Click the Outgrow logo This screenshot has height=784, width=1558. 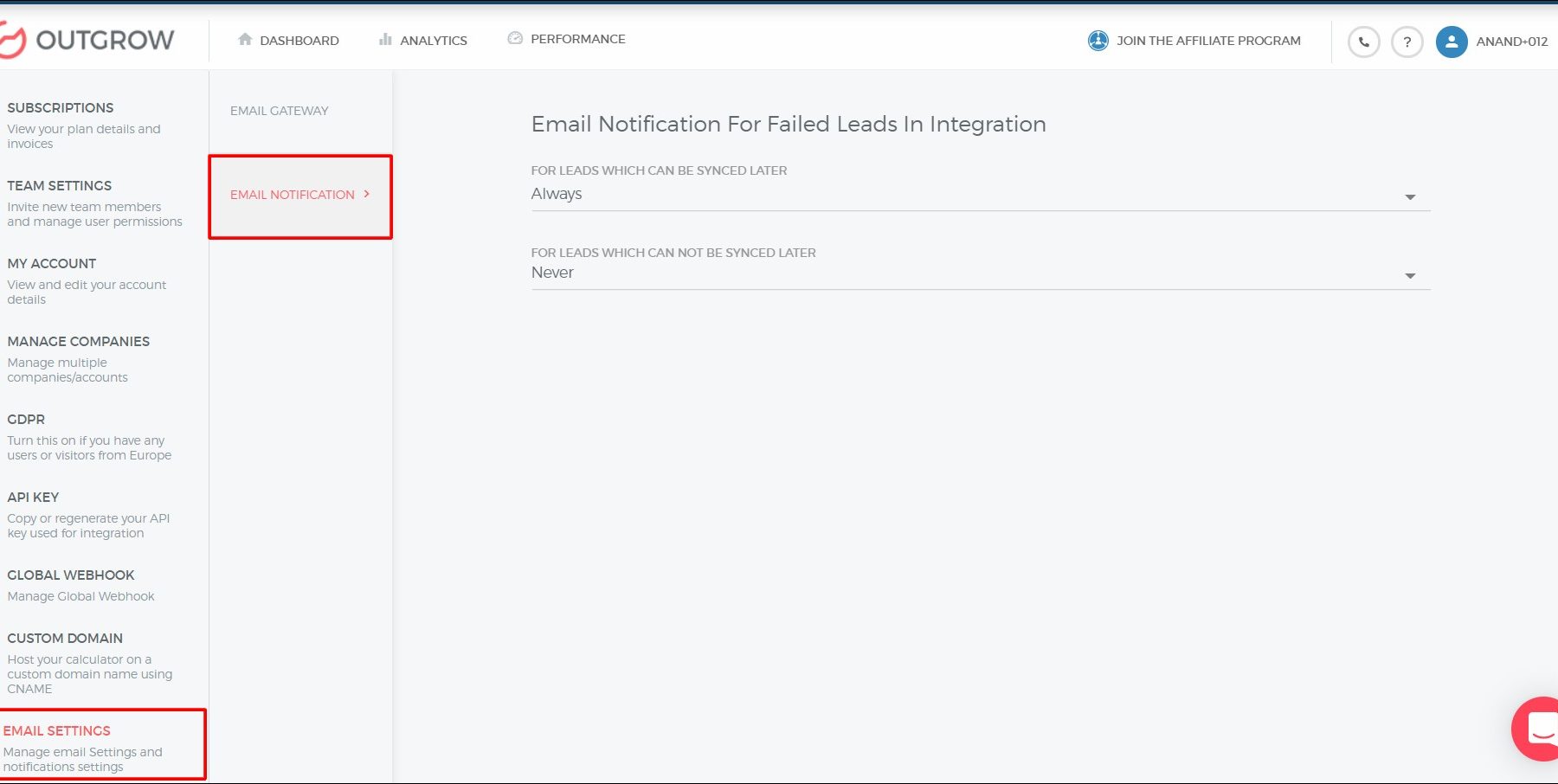pyautogui.click(x=87, y=40)
